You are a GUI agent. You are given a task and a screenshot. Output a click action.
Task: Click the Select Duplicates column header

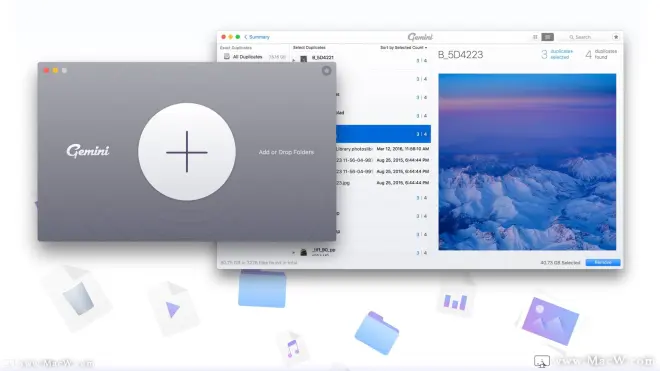pos(309,48)
